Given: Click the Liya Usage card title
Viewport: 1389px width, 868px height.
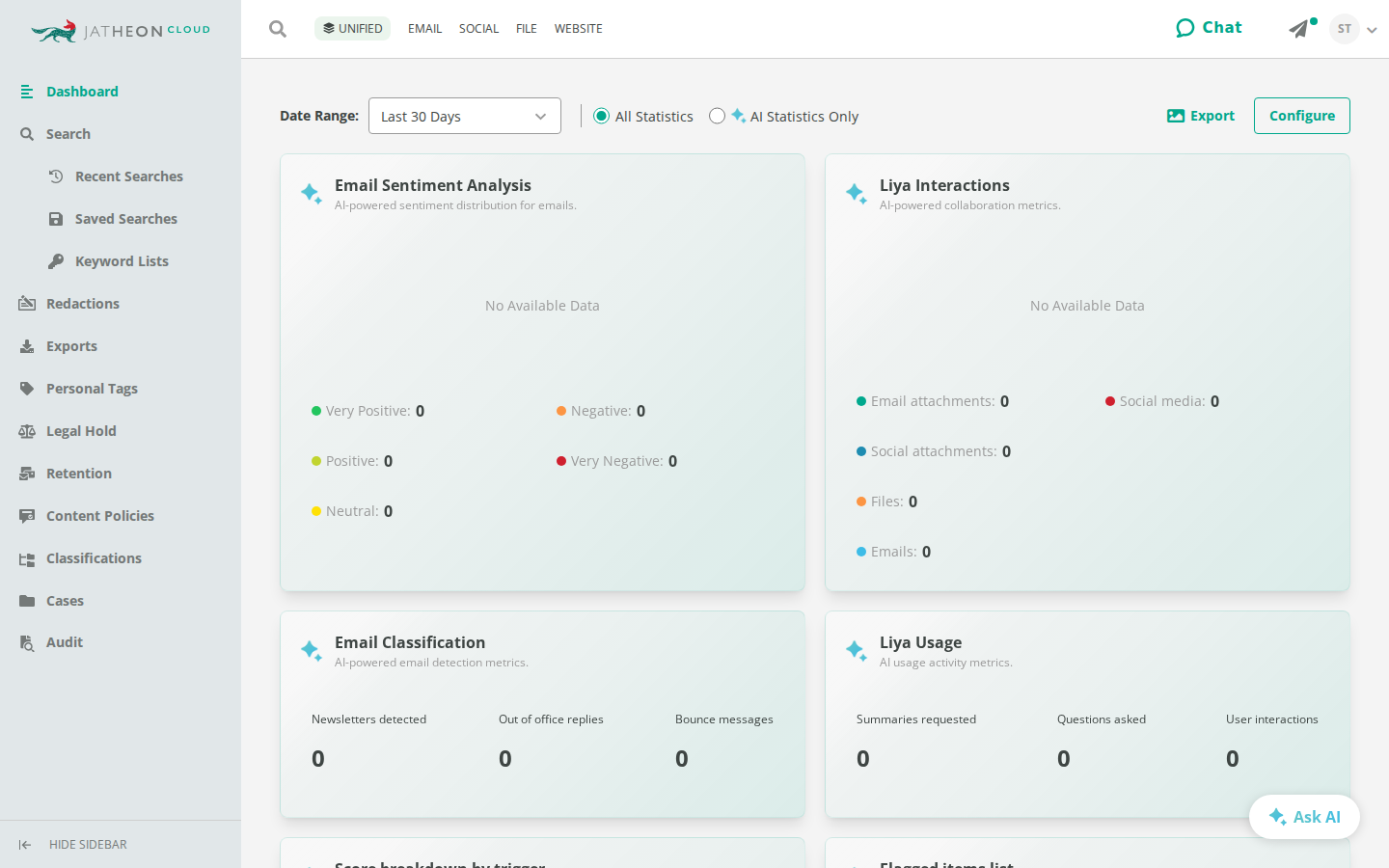Looking at the screenshot, I should click(x=920, y=642).
